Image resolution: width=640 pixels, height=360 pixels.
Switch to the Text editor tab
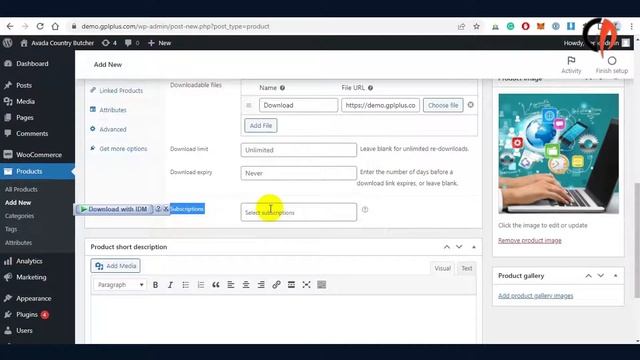[467, 268]
